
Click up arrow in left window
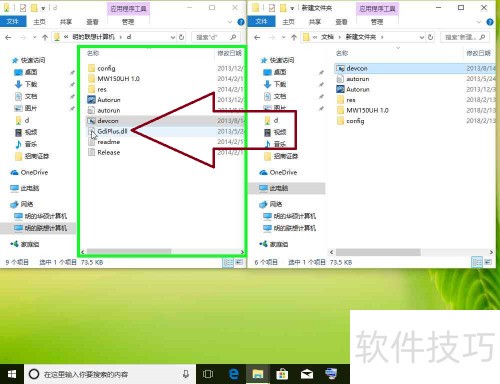(x=45, y=37)
